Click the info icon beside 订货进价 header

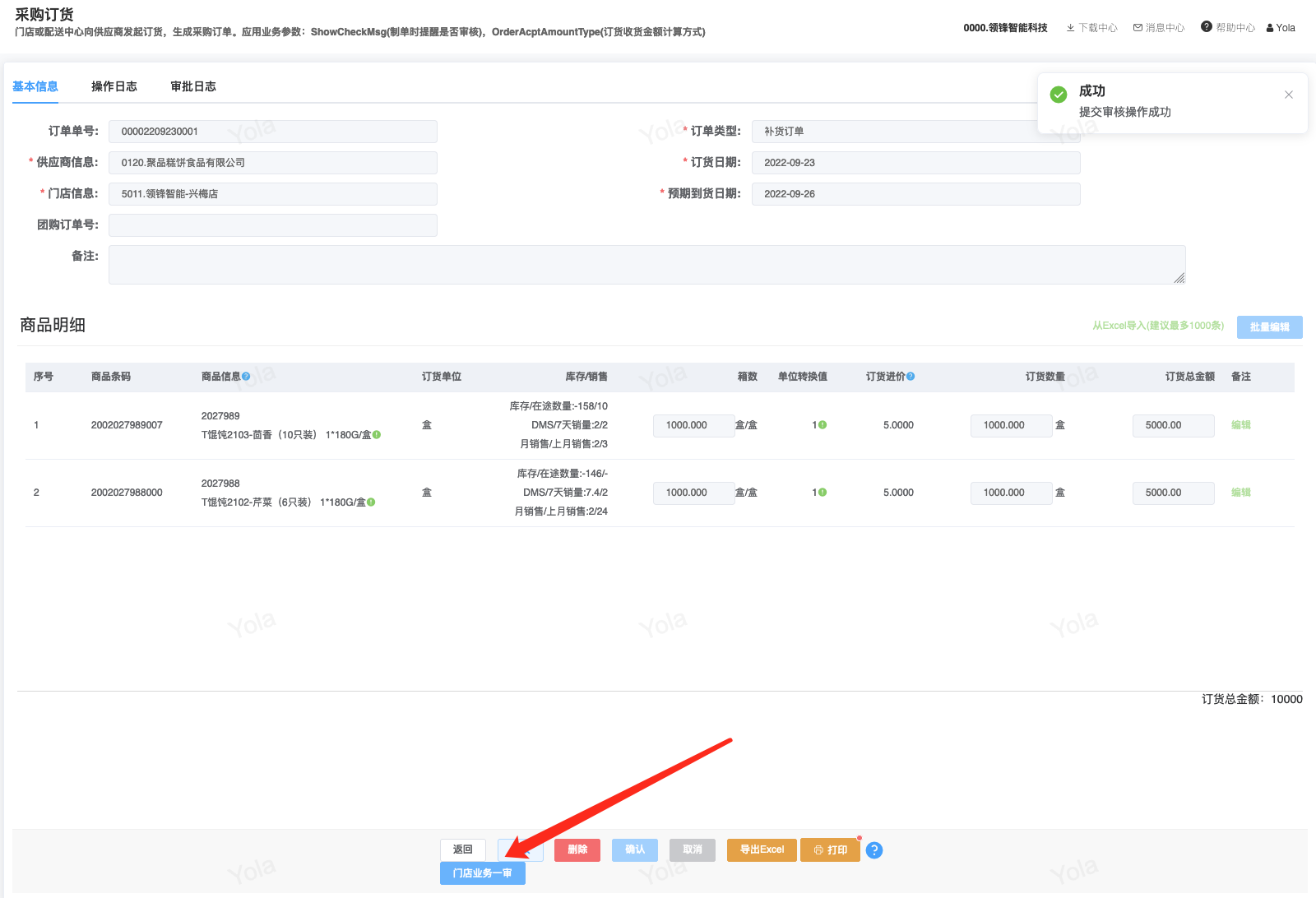(911, 377)
